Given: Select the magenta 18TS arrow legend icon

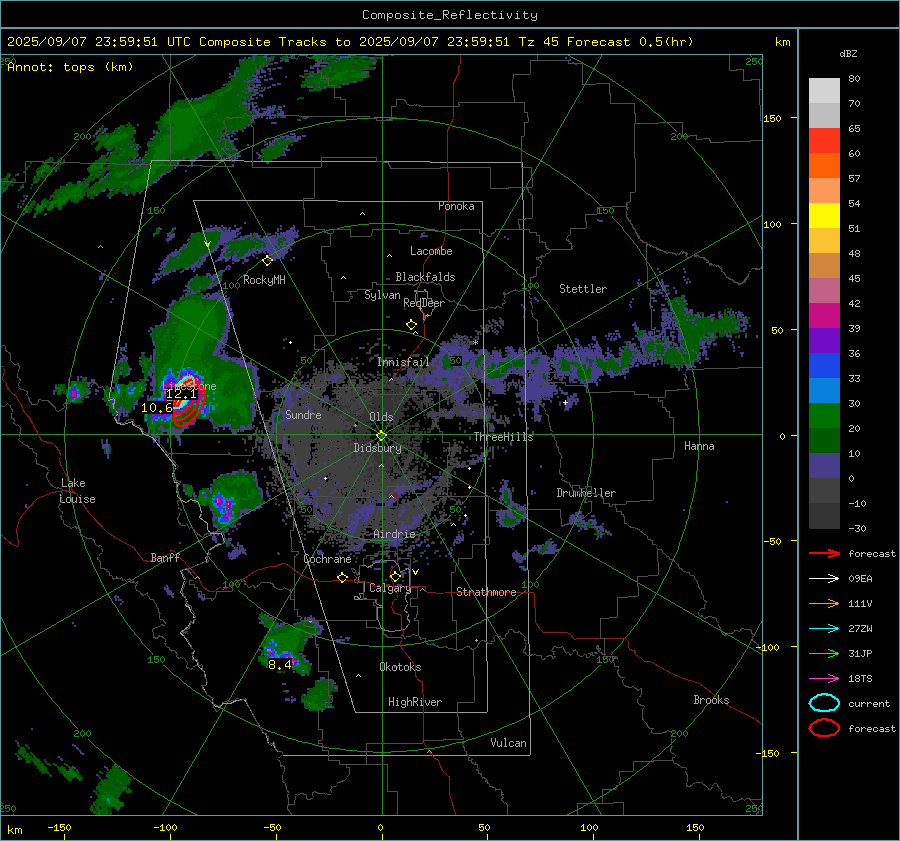Looking at the screenshot, I should [x=824, y=679].
